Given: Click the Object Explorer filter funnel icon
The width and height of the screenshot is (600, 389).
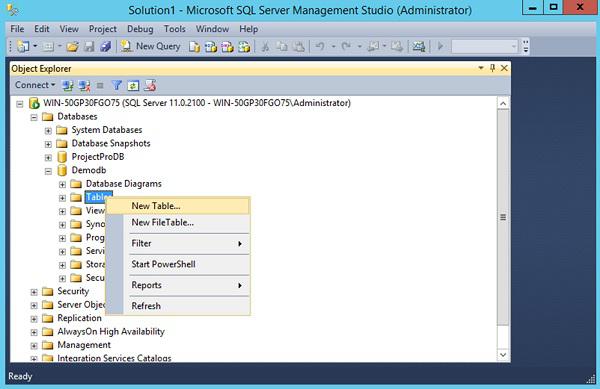Looking at the screenshot, I should pyautogui.click(x=116, y=85).
